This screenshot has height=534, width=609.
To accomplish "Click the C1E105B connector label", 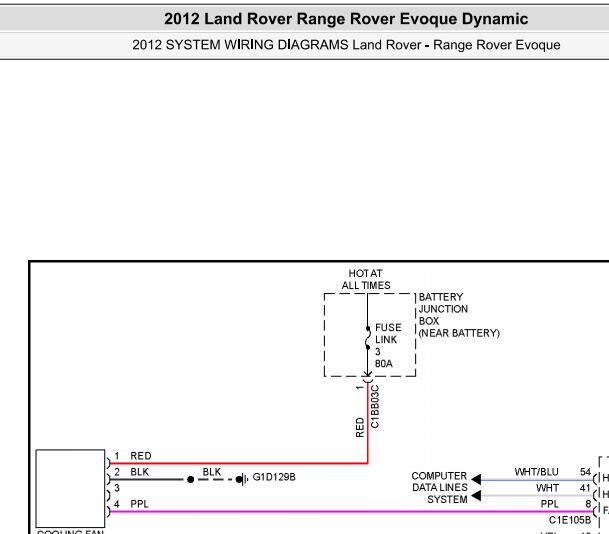I will pyautogui.click(x=569, y=520).
